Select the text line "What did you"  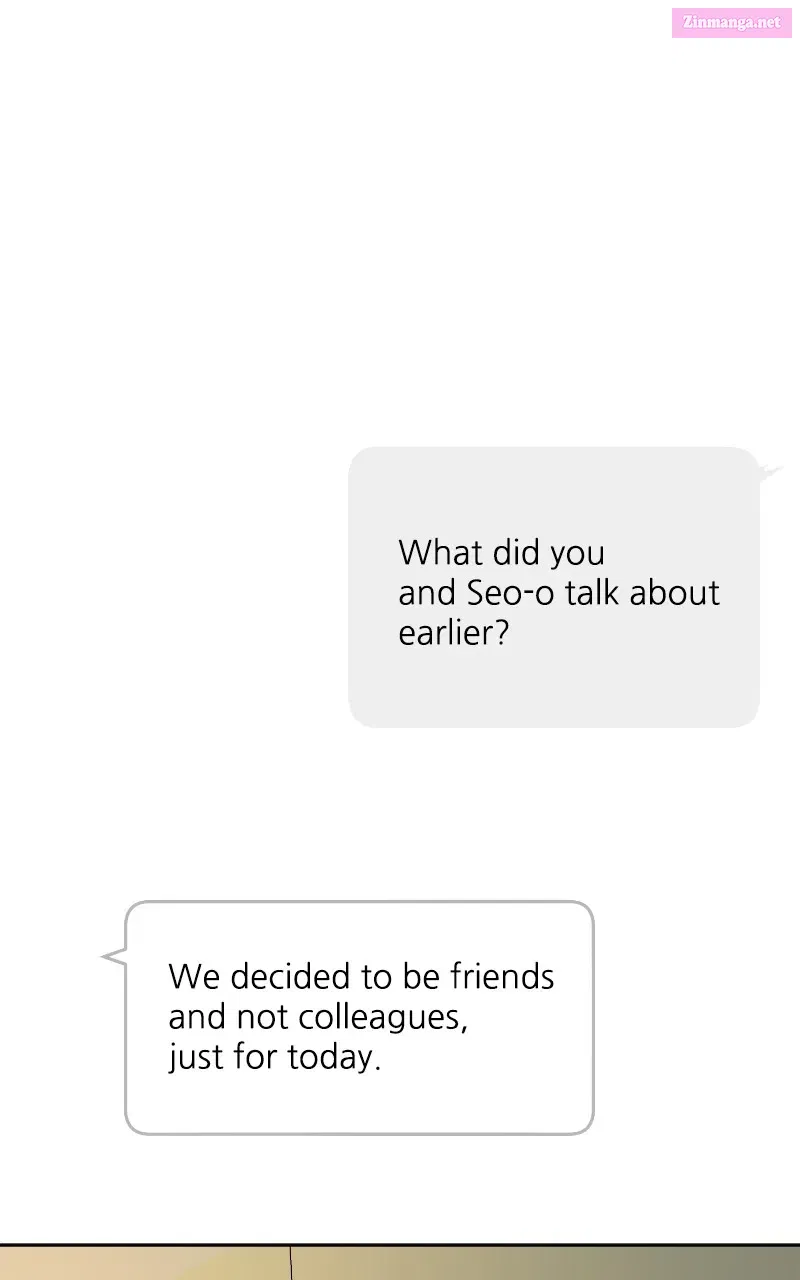point(501,552)
